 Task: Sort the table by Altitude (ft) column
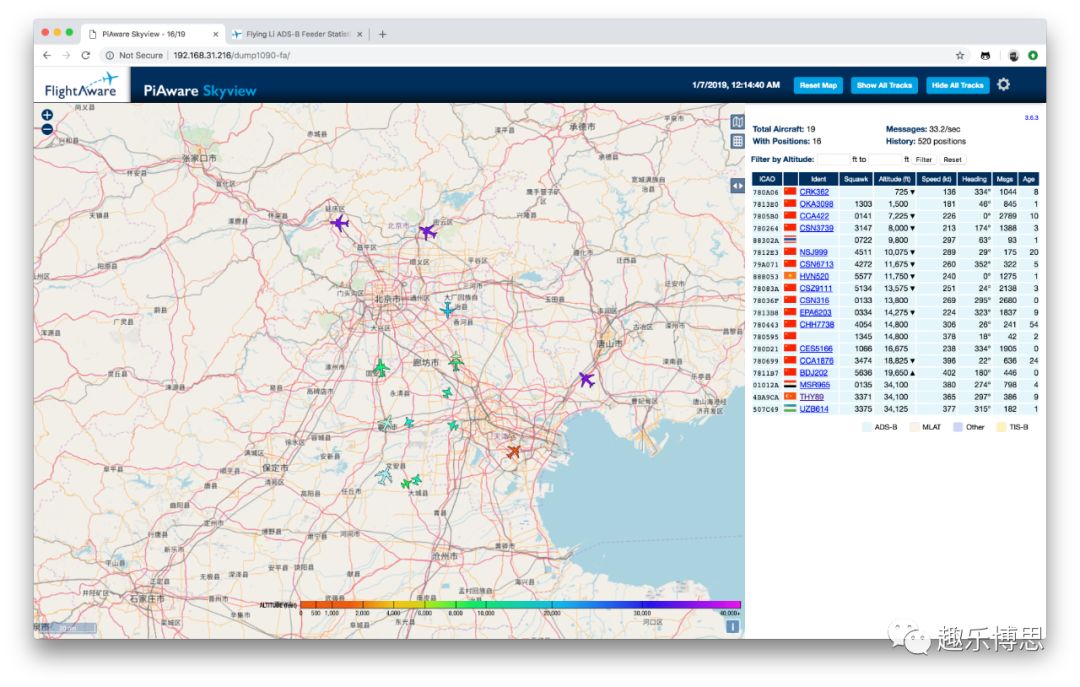pyautogui.click(x=895, y=179)
